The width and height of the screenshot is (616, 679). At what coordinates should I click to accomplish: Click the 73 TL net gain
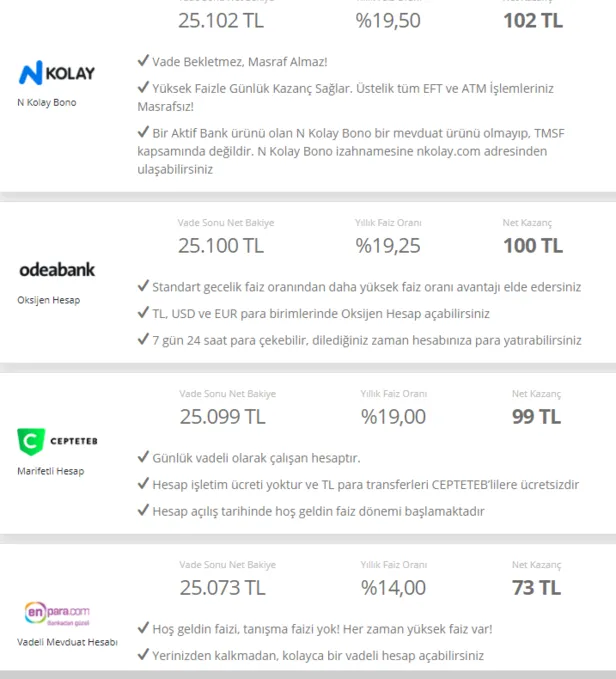[x=536, y=587]
